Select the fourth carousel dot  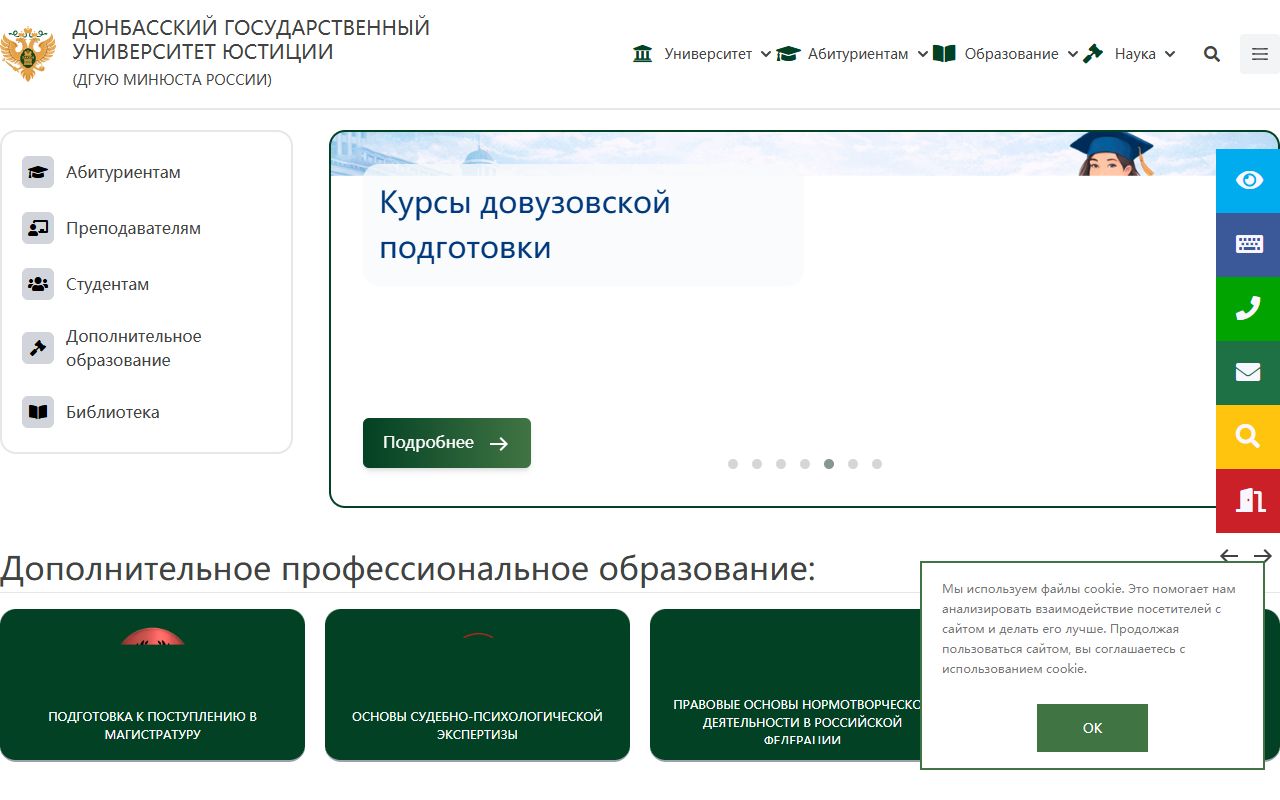pyautogui.click(x=805, y=464)
